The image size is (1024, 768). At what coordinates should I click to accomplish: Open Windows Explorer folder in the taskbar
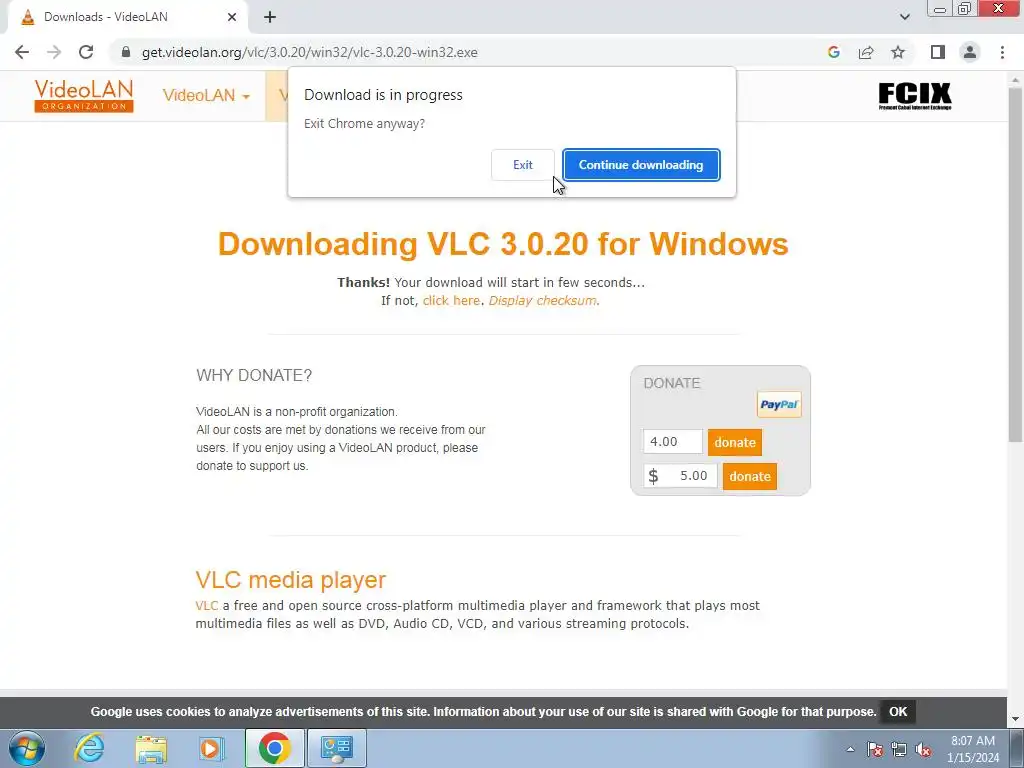click(x=151, y=748)
